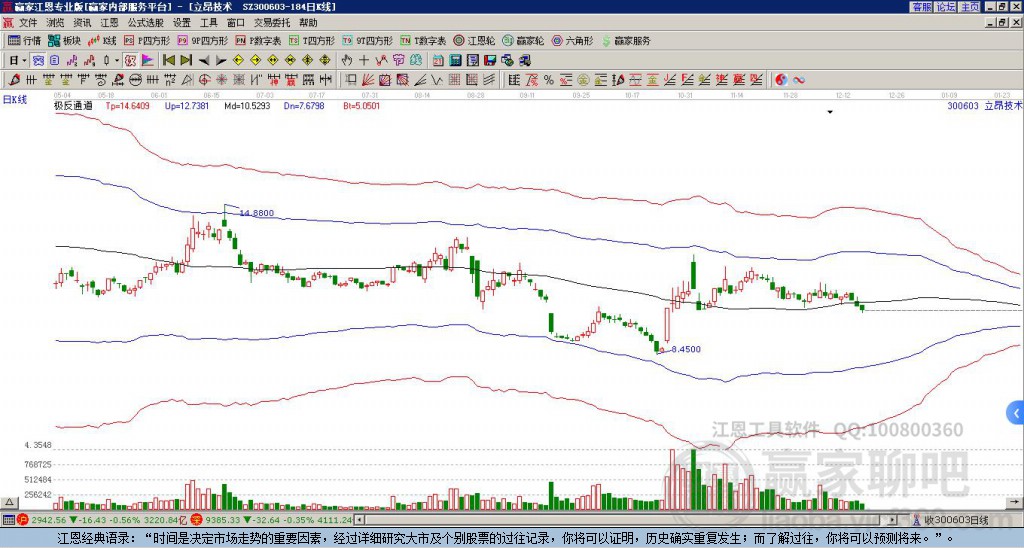Click the calendar icon with 21
The image size is (1024, 548).
(x=438, y=60)
